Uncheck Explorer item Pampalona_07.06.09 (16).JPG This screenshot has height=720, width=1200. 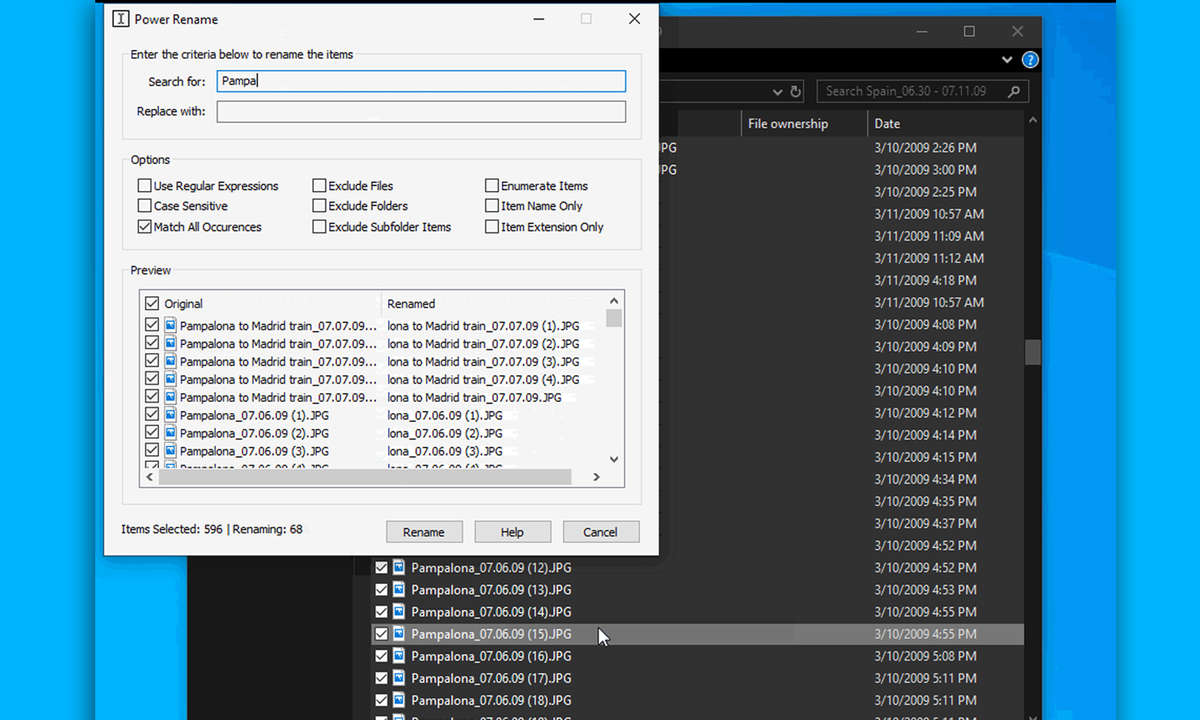pyautogui.click(x=381, y=656)
